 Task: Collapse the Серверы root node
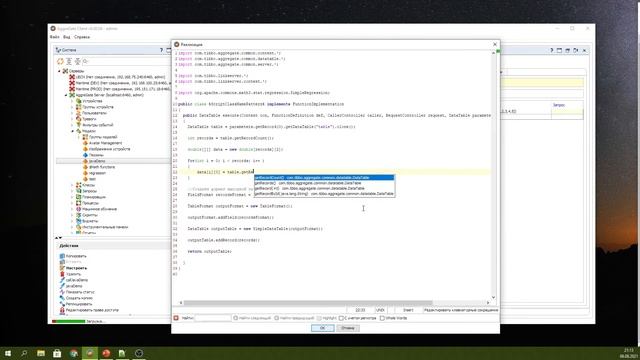(x=59, y=71)
